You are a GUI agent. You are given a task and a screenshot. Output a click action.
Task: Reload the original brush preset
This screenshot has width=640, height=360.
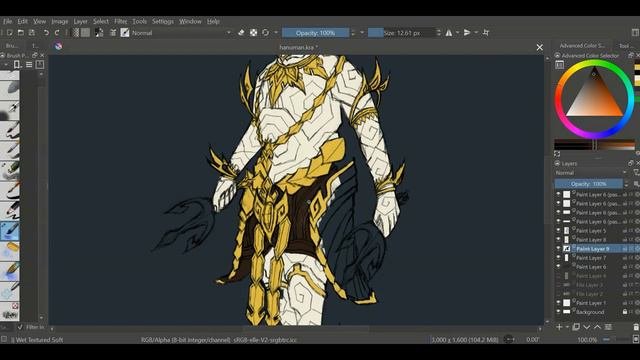(x=266, y=33)
